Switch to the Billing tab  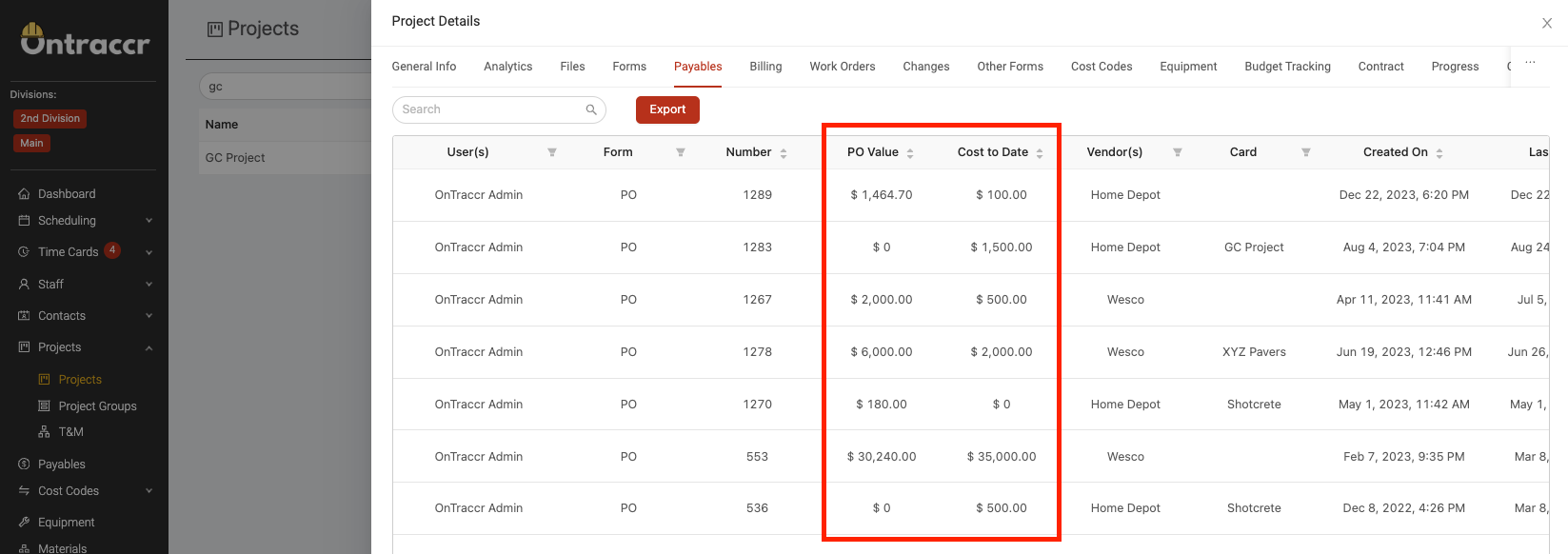pyautogui.click(x=765, y=67)
